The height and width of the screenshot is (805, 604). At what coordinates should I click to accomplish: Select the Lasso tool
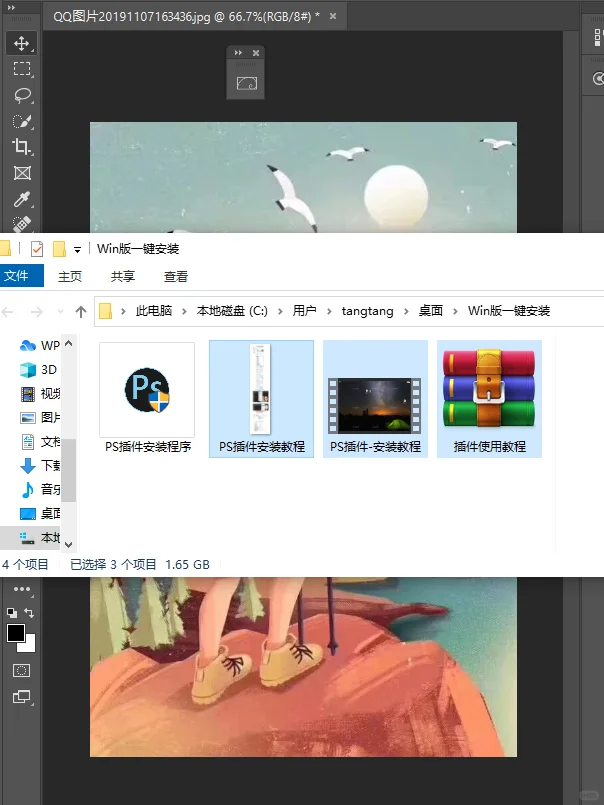point(22,95)
